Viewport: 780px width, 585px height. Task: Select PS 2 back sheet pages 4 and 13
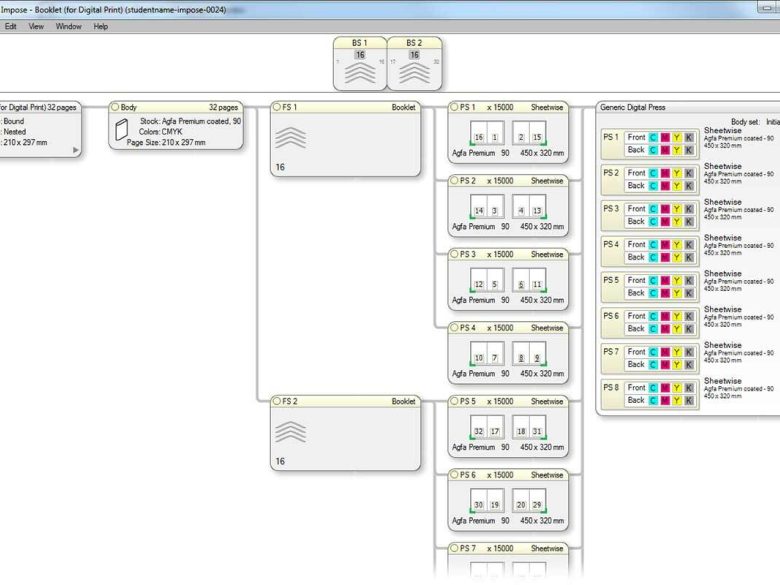click(529, 210)
